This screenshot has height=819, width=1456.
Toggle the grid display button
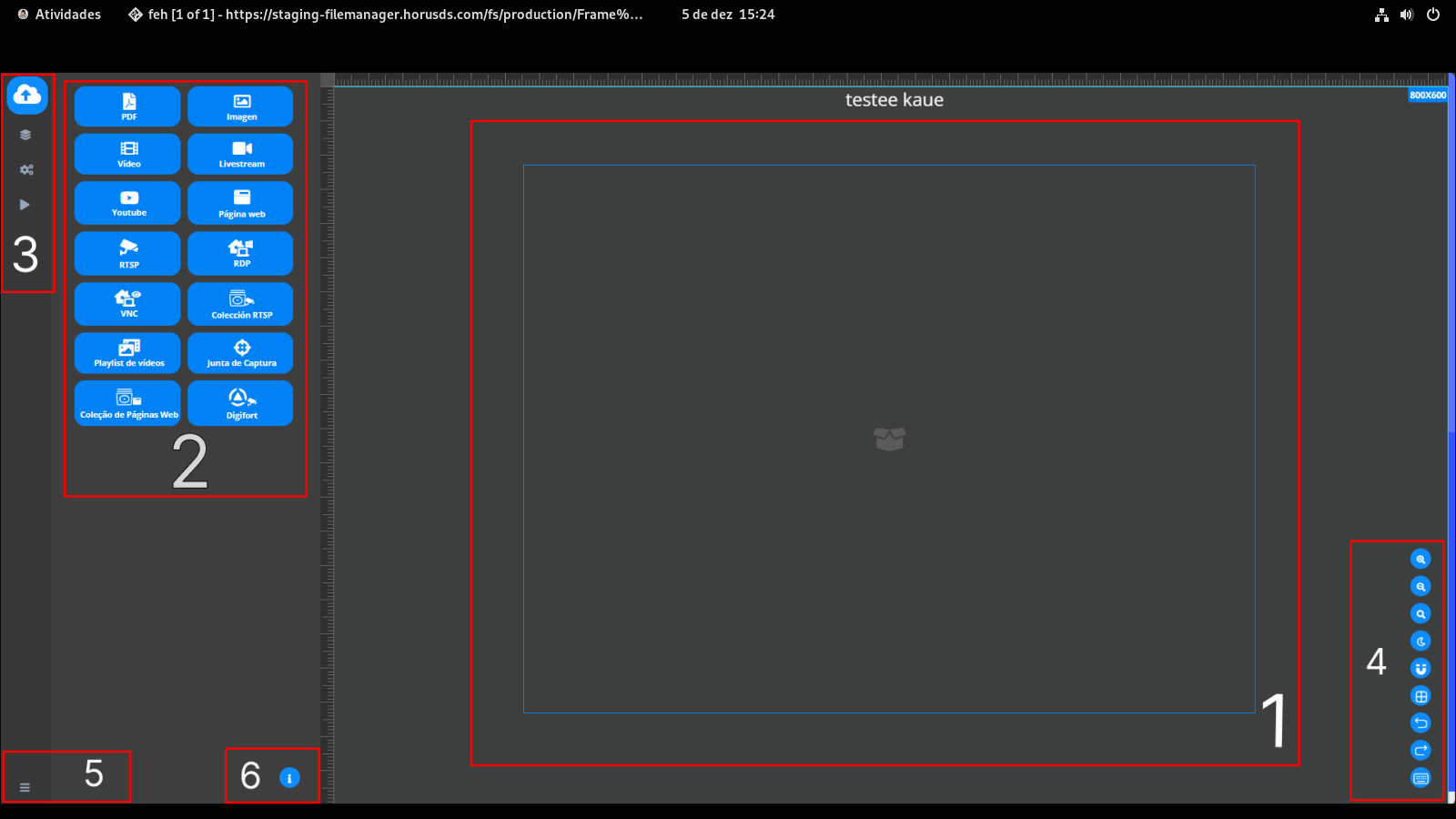tap(1421, 696)
